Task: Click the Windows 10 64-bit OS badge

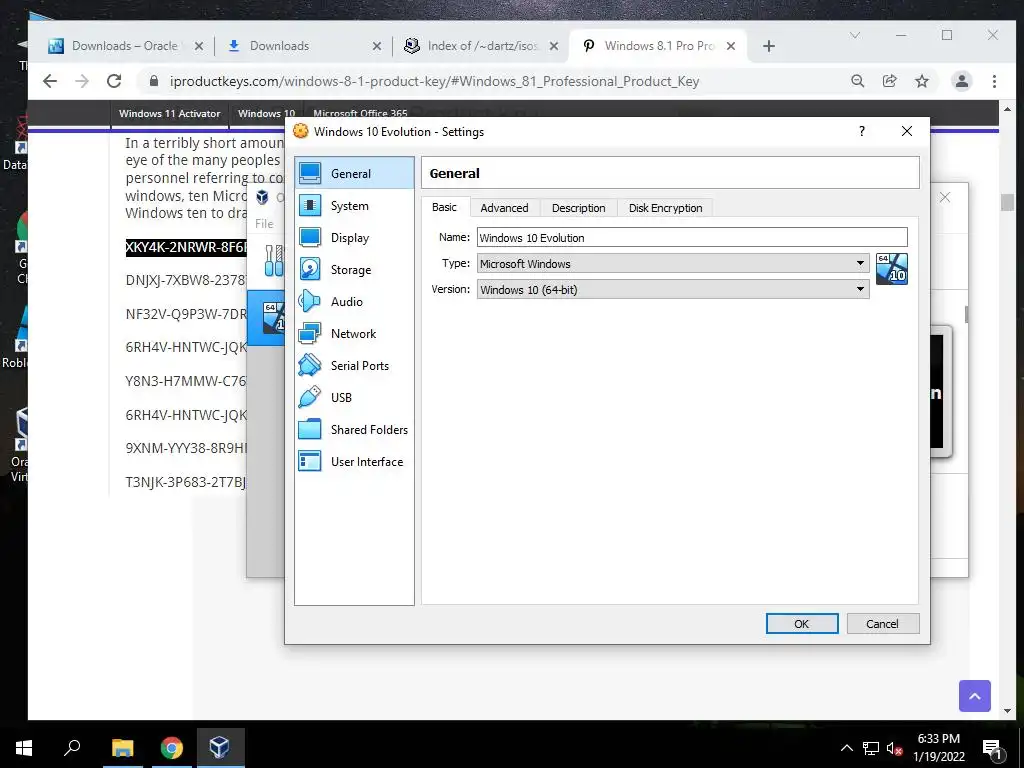Action: pyautogui.click(x=891, y=269)
